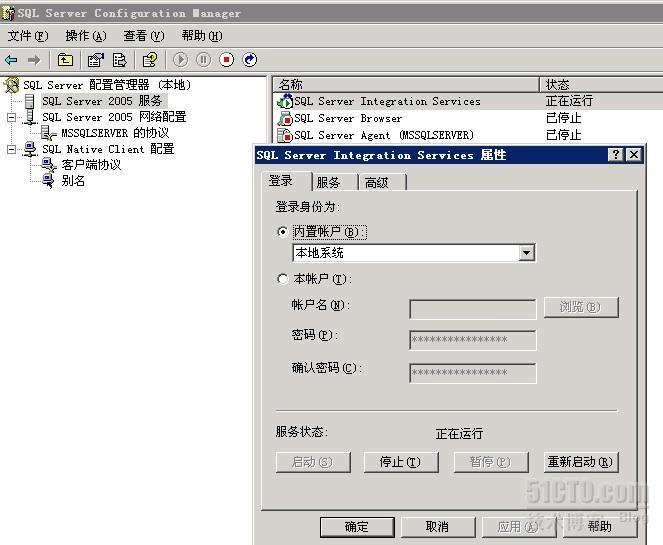Open the 本地系统 account dropdown
Viewport: 663px width, 545px height.
(x=526, y=253)
